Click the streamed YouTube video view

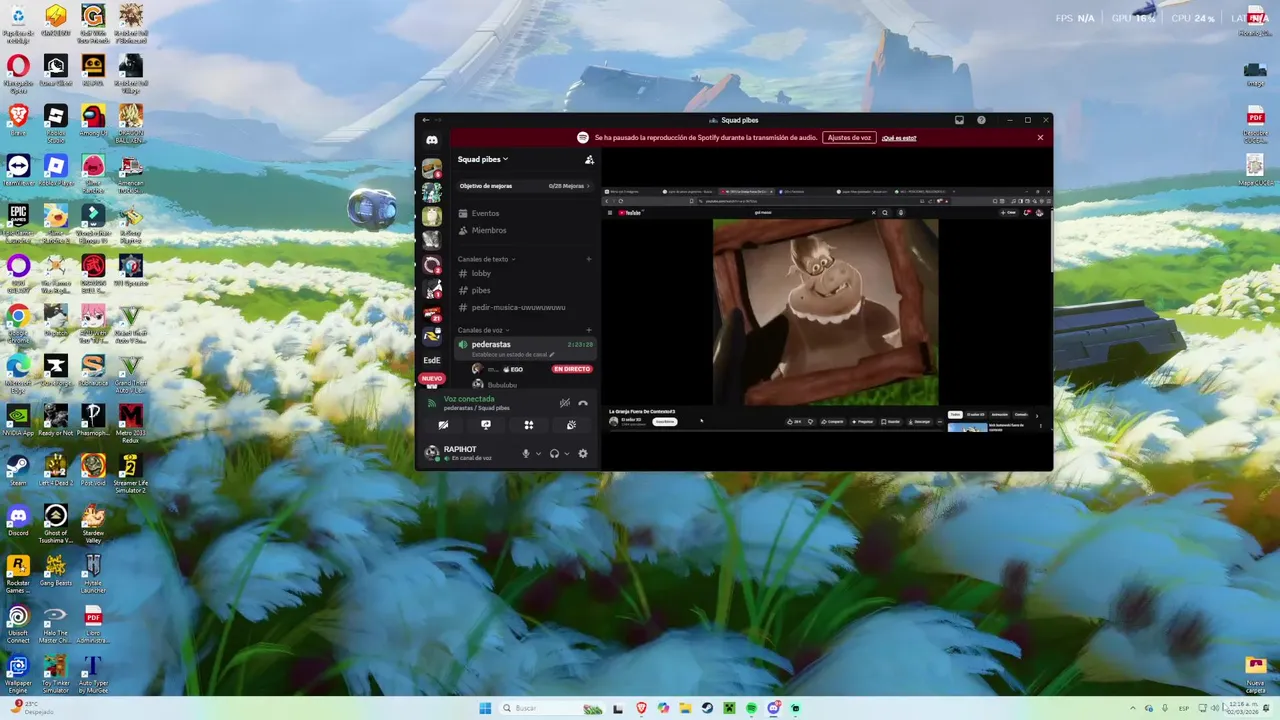[x=826, y=310]
